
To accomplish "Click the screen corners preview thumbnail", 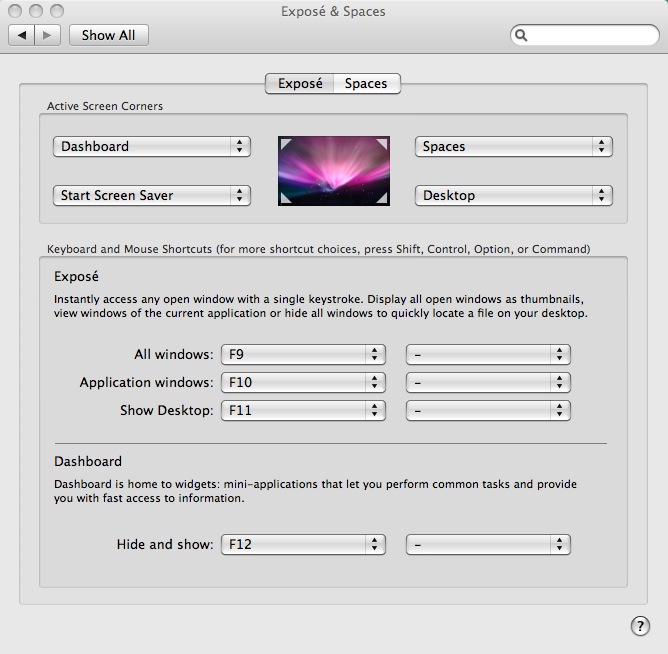I will (334, 171).
